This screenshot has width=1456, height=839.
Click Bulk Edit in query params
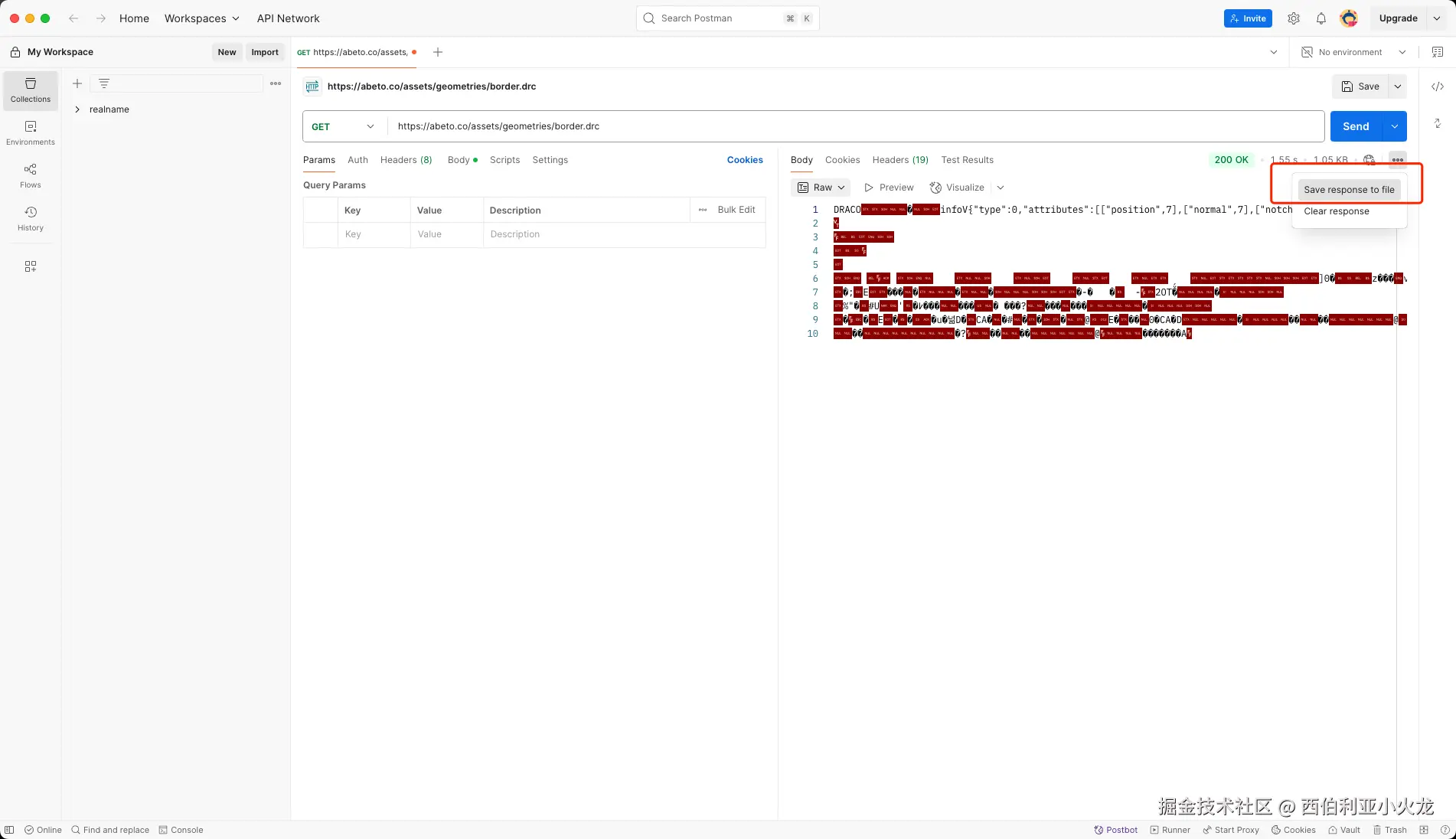pos(736,210)
